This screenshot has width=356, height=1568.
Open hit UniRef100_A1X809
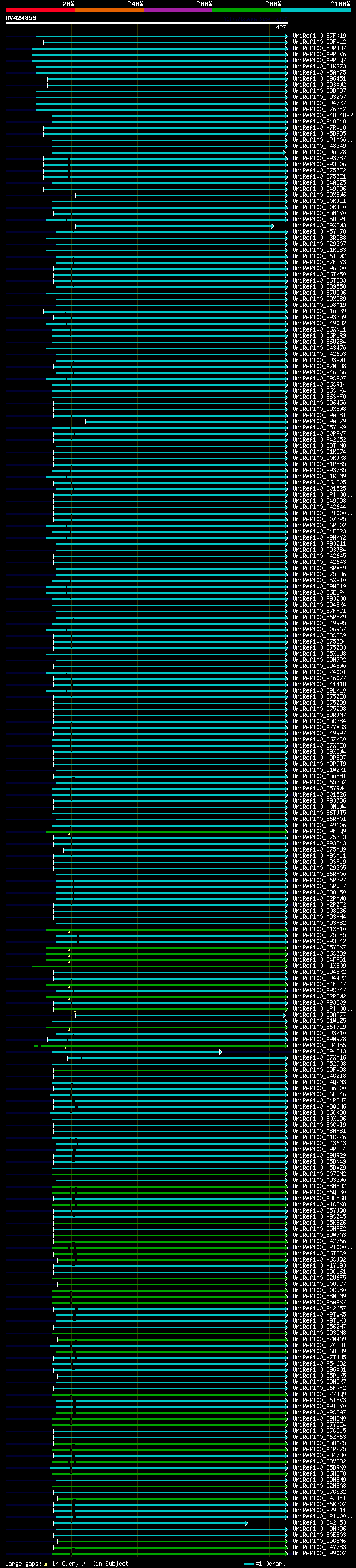coord(319,966)
